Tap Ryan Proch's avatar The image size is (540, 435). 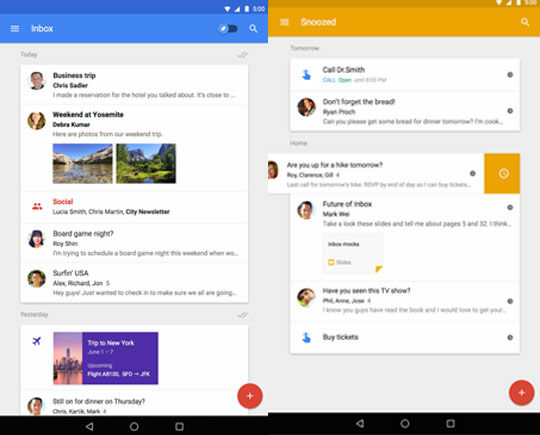coord(307,107)
